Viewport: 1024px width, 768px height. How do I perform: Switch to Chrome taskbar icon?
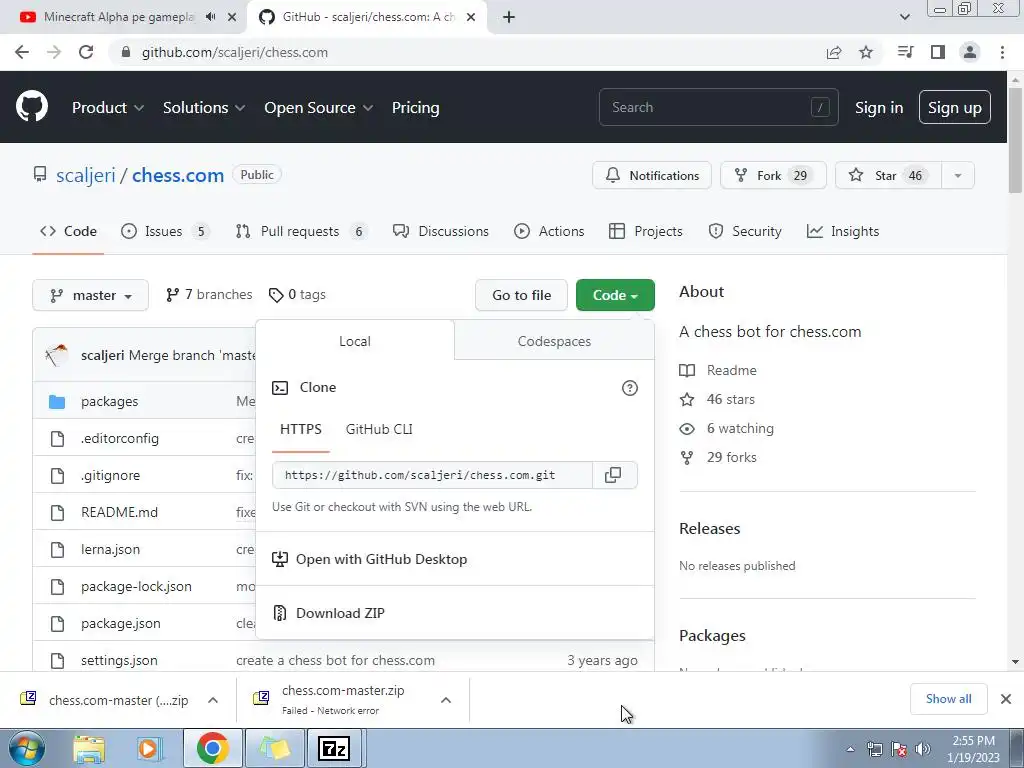pyautogui.click(x=212, y=748)
